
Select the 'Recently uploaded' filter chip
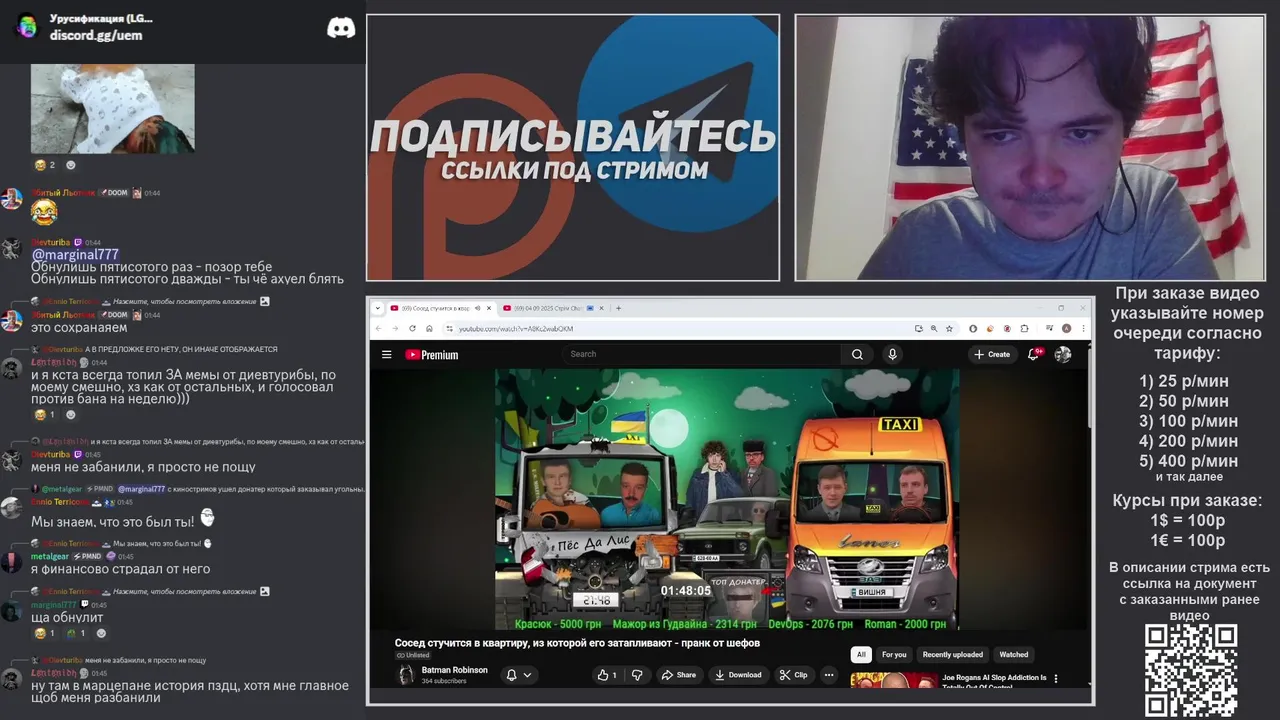click(952, 655)
